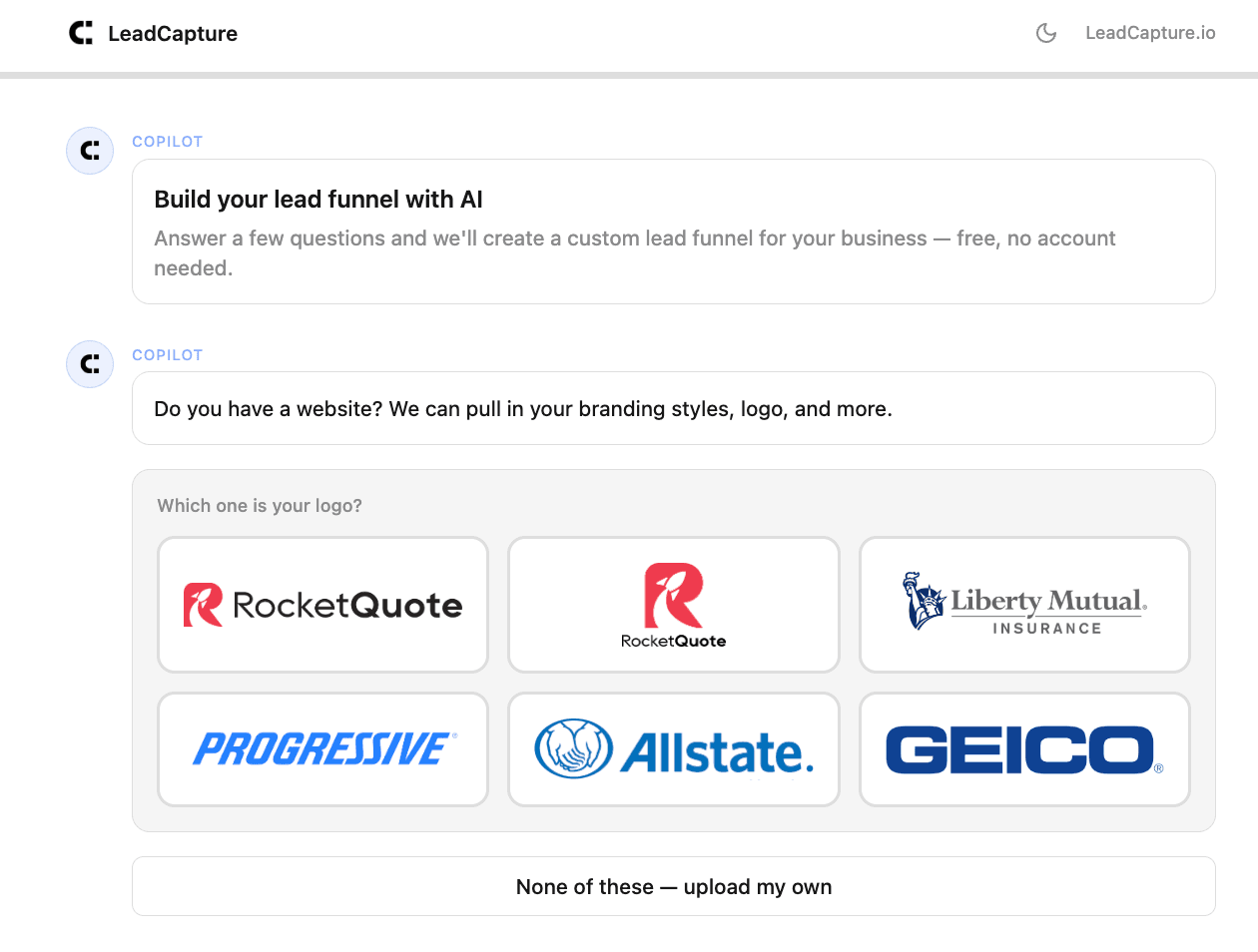Select the stacked RocketQuote logo option

point(673,604)
